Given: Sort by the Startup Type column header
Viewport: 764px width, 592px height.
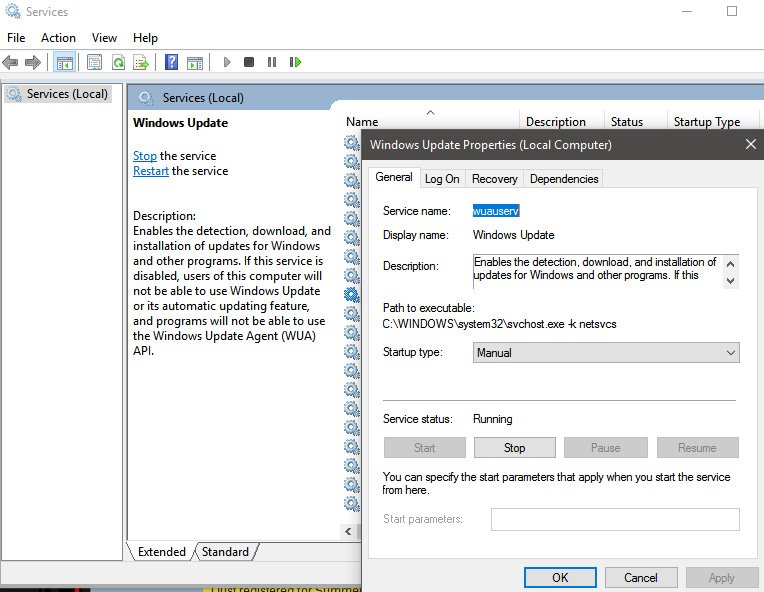Looking at the screenshot, I should [712, 121].
